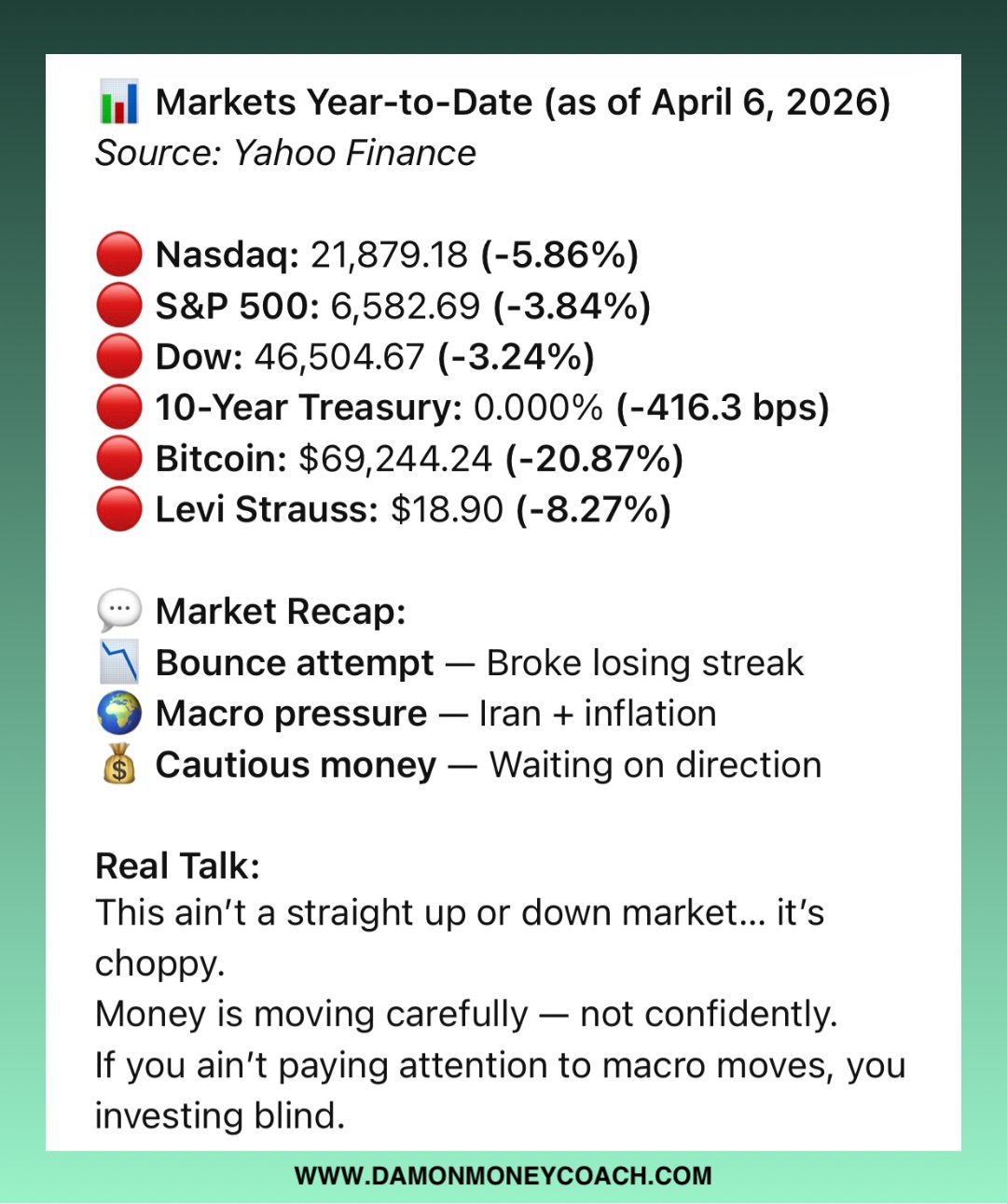The image size is (1007, 1204).
Task: Click the bar chart emoji icon
Action: tap(118, 103)
